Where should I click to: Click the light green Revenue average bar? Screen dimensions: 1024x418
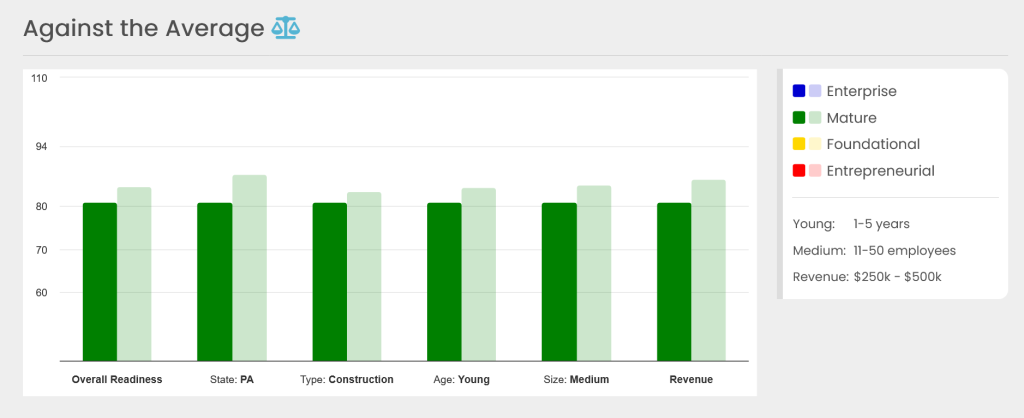coord(708,270)
